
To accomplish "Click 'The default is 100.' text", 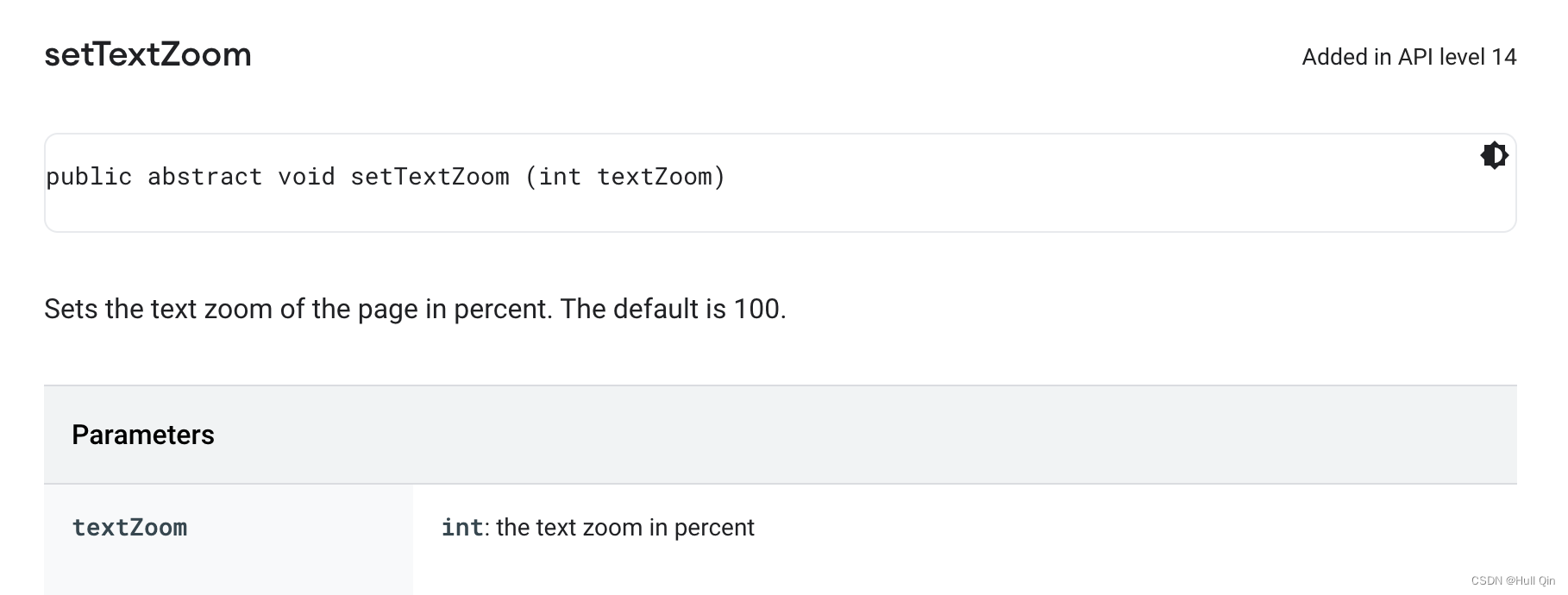I will click(673, 309).
